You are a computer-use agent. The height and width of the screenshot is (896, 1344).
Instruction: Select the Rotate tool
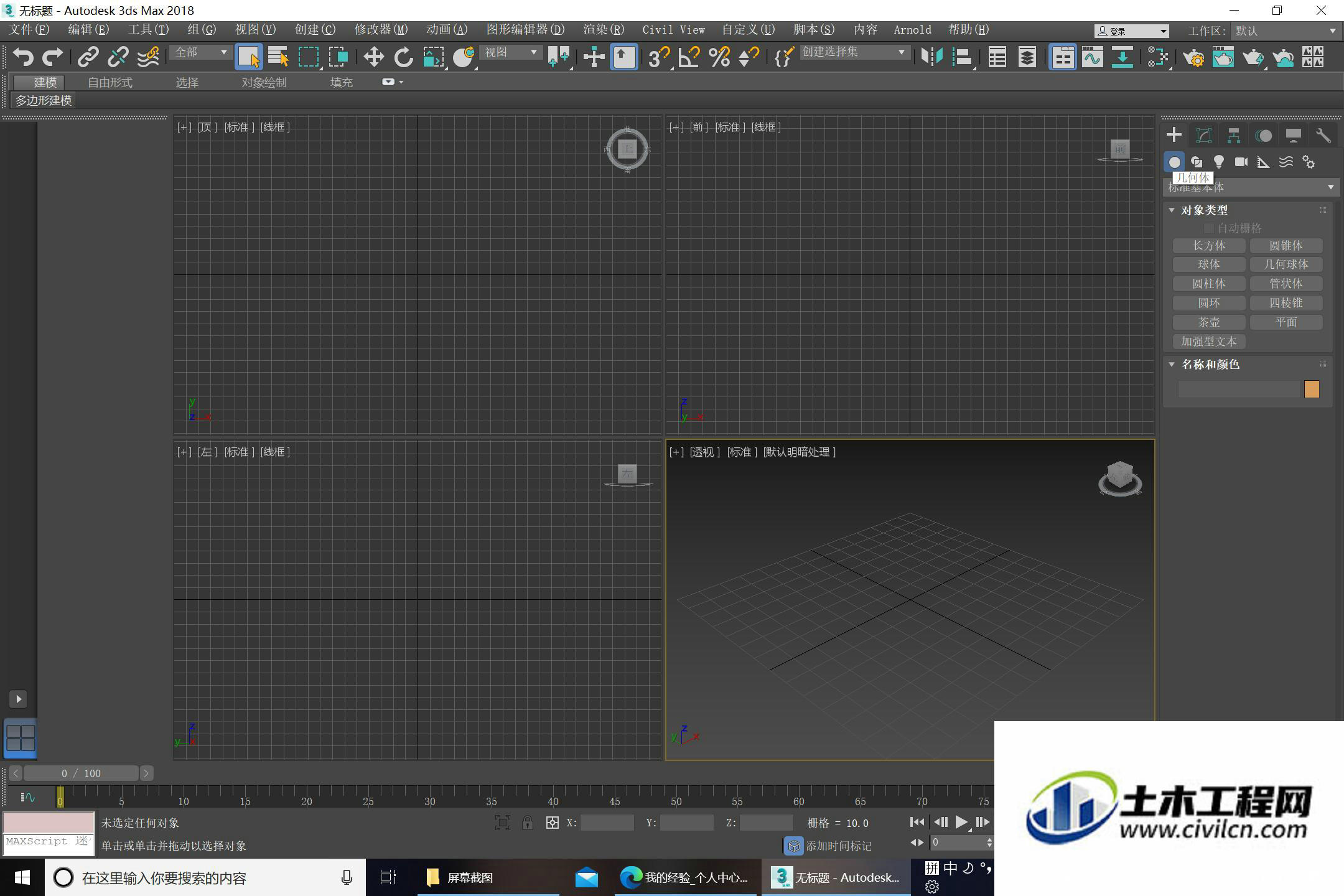coord(403,57)
